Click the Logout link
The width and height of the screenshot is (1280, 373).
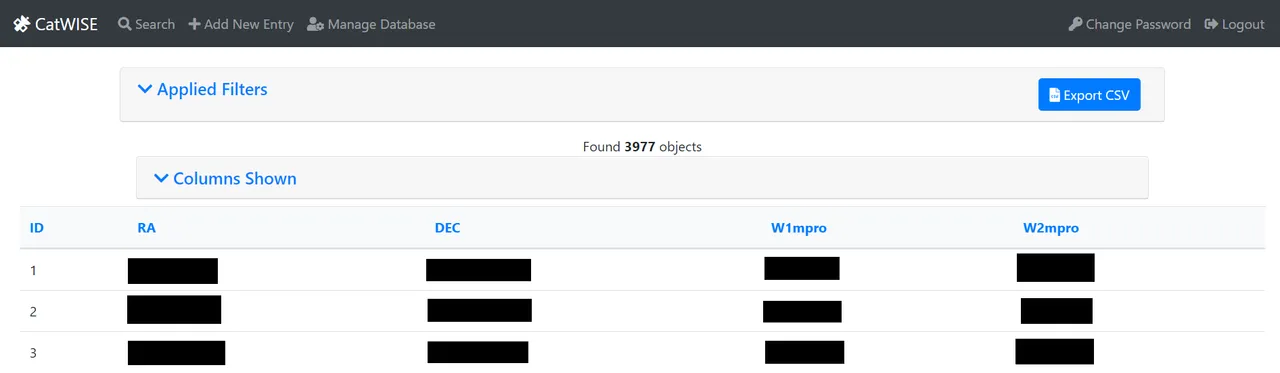[1235, 24]
